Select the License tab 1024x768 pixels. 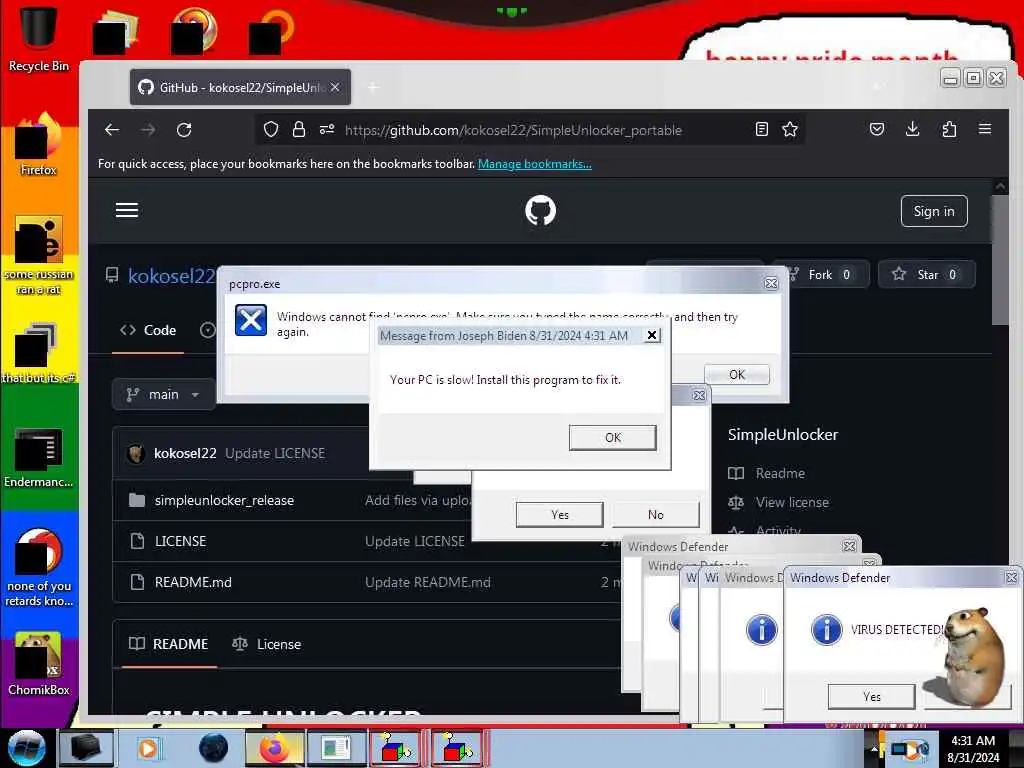[266, 644]
